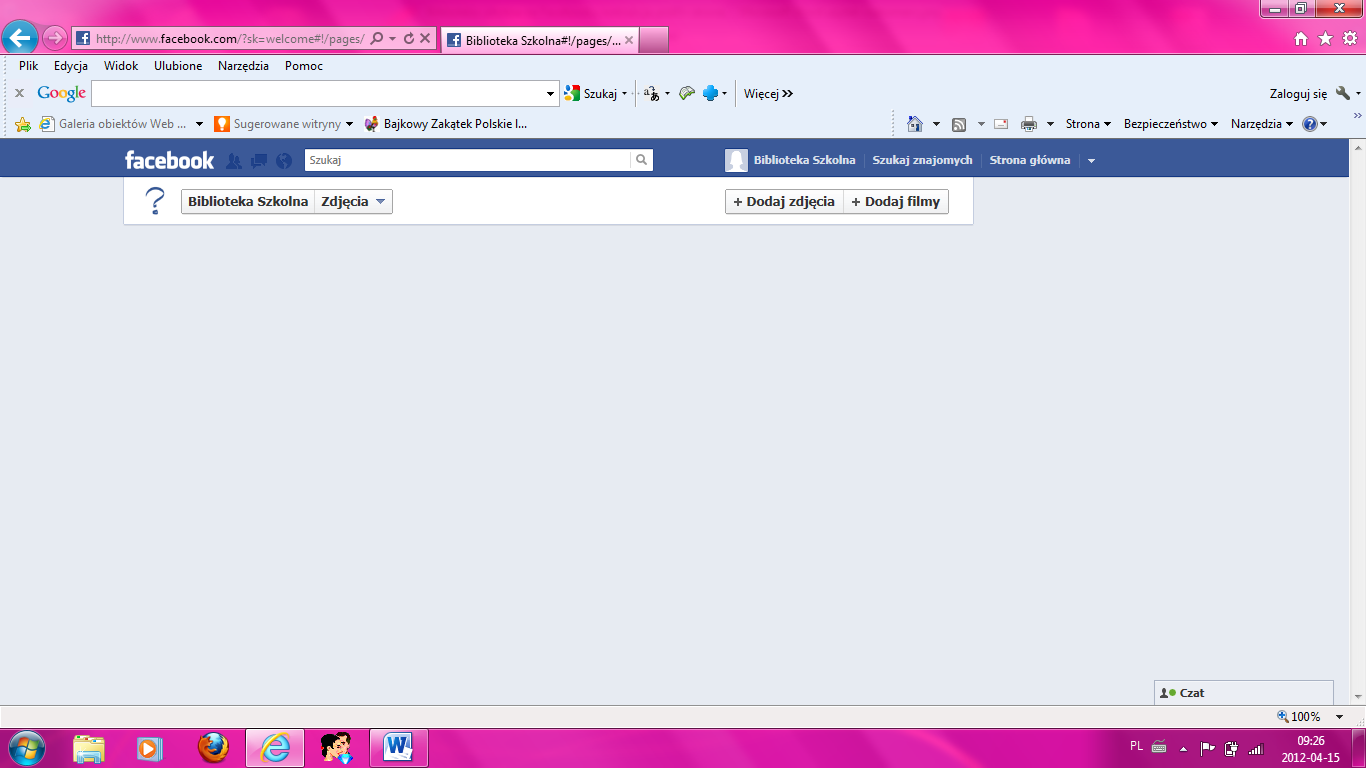1366x768 pixels.
Task: Open Biblioteka Szkolna profile in header
Action: (x=790, y=160)
